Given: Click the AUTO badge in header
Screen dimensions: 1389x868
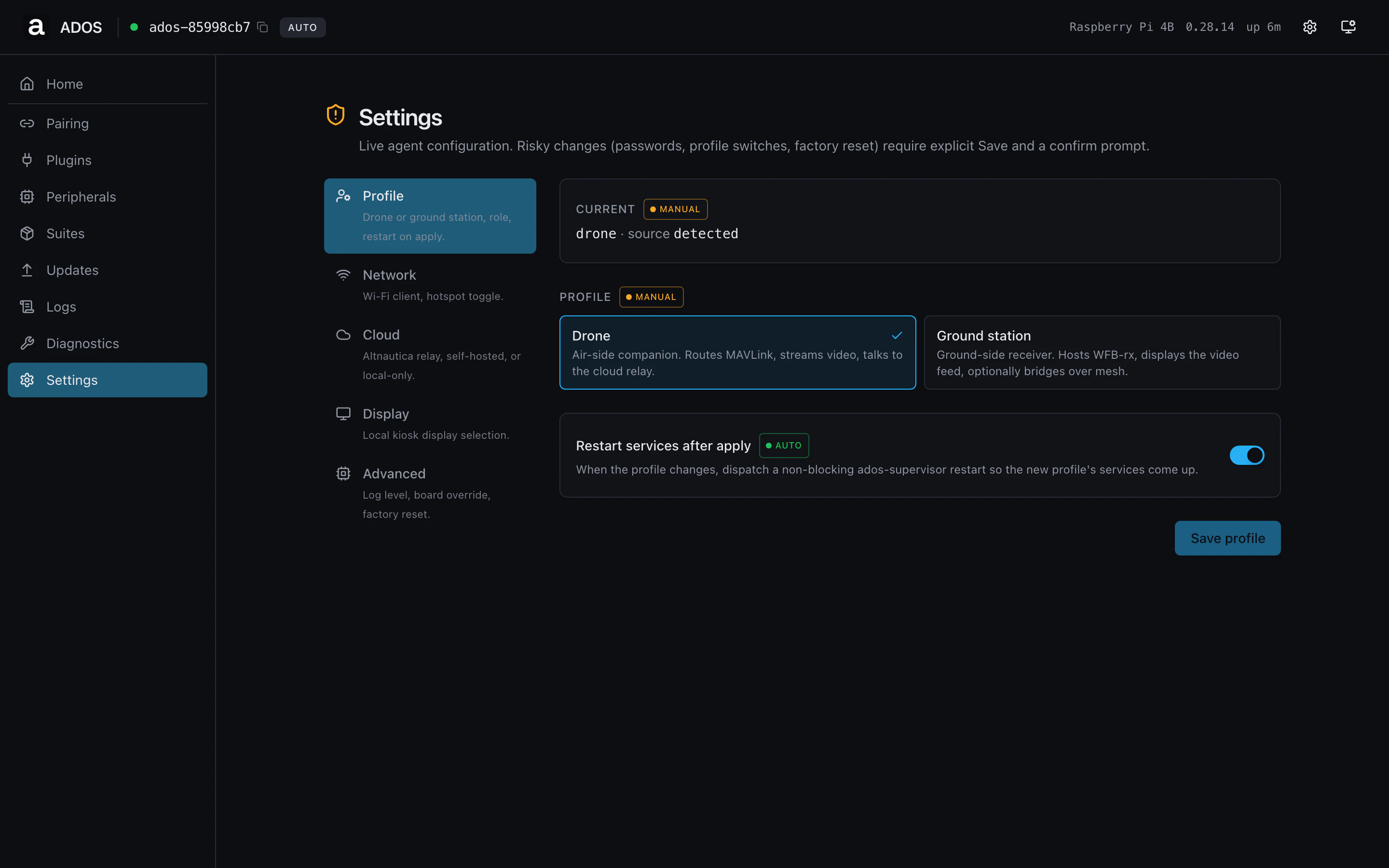Looking at the screenshot, I should point(302,27).
